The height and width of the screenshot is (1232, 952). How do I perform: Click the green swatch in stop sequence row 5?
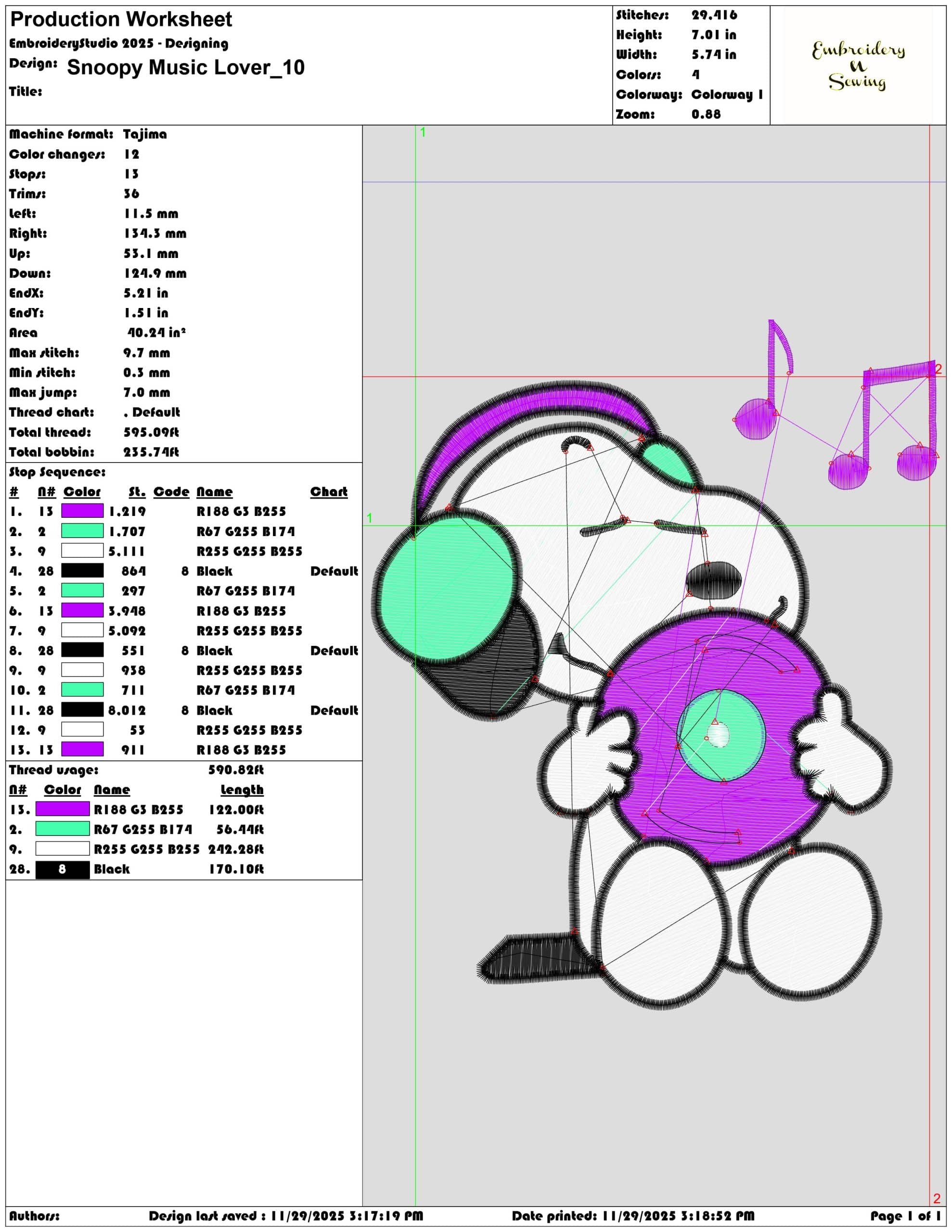click(82, 590)
